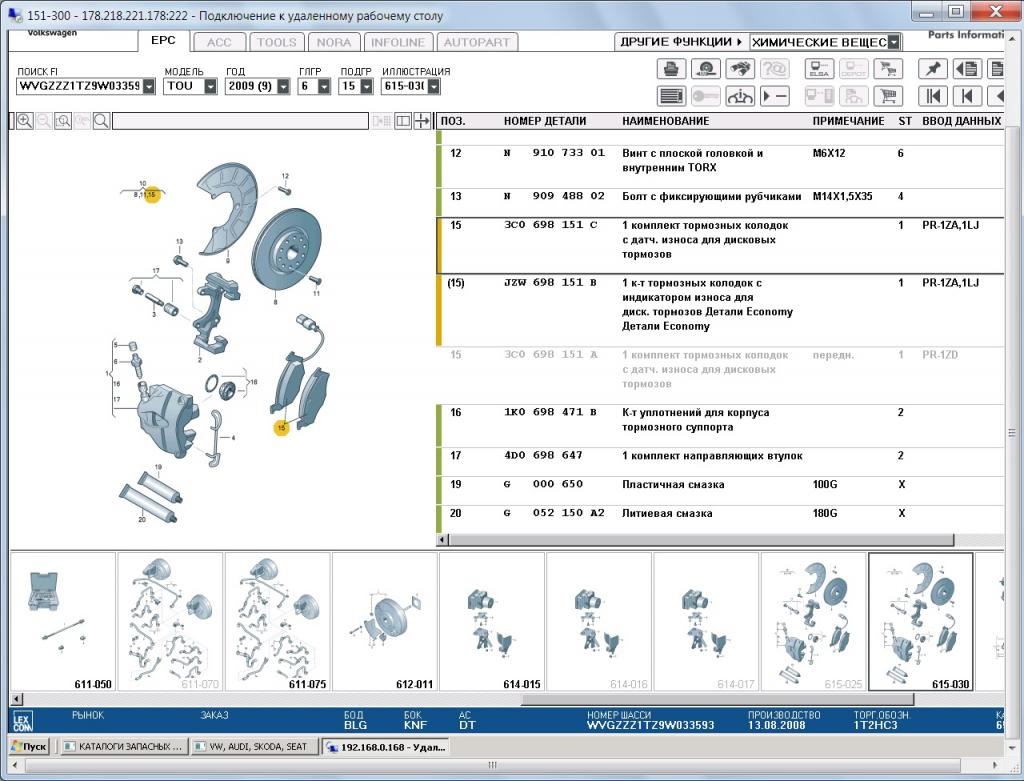Click the zoom region magnifier icon
Image resolution: width=1024 pixels, height=781 pixels.
point(63,121)
